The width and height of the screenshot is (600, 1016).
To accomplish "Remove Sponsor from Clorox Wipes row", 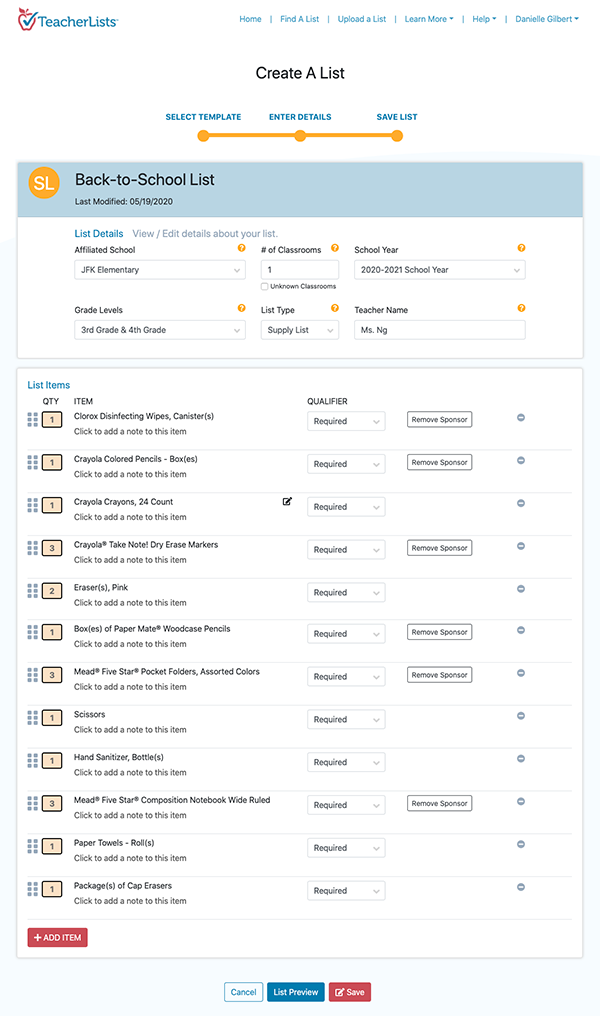I will pos(439,420).
